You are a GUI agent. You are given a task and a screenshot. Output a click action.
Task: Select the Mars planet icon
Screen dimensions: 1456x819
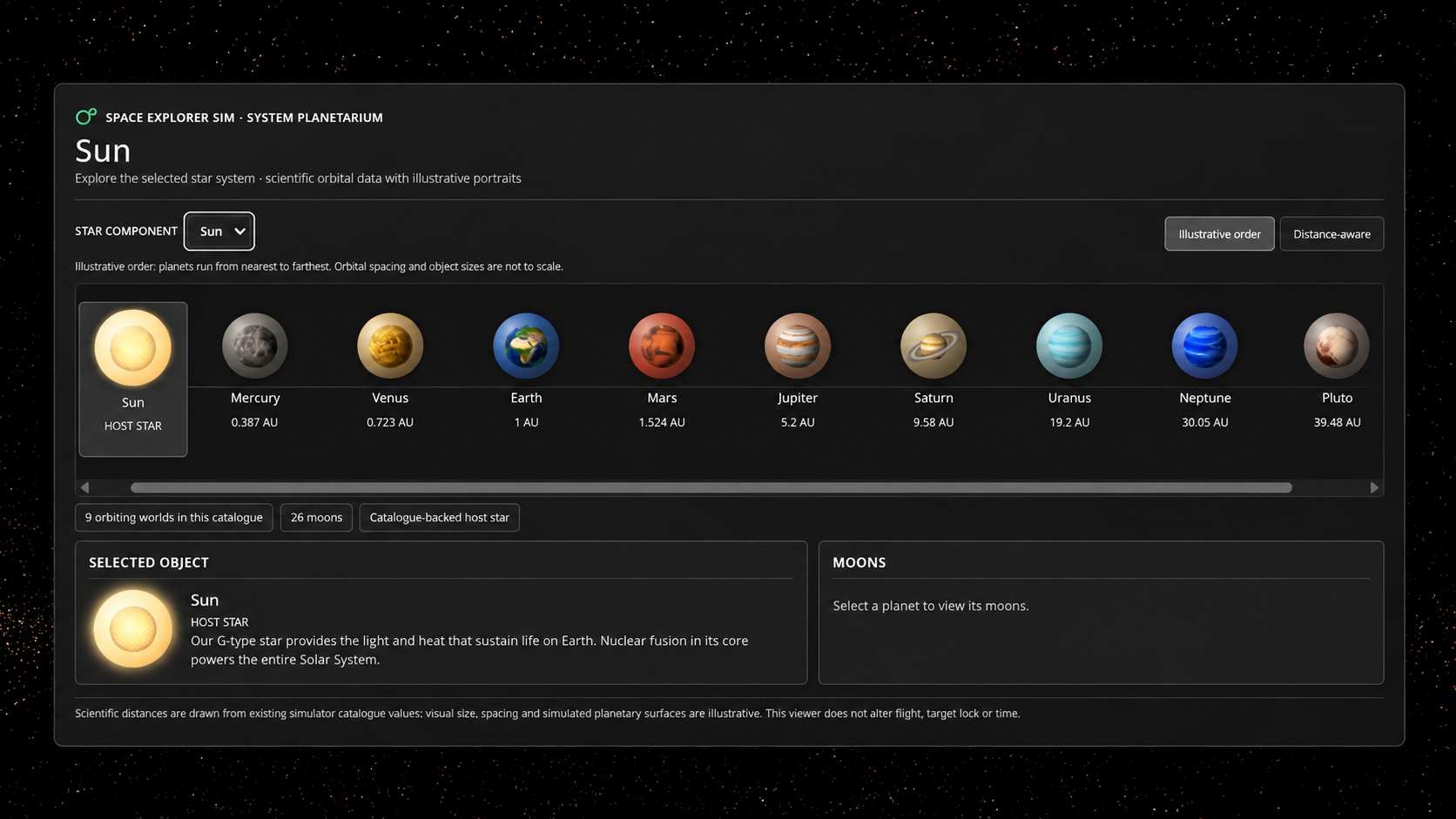coord(662,346)
